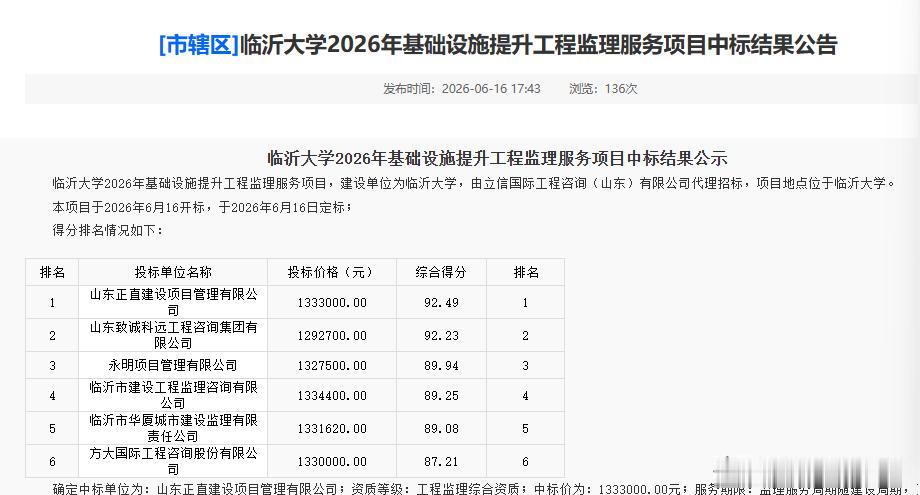This screenshot has height=495, width=920.
Task: Select the score 87.21
Action: pyautogui.click(x=441, y=462)
